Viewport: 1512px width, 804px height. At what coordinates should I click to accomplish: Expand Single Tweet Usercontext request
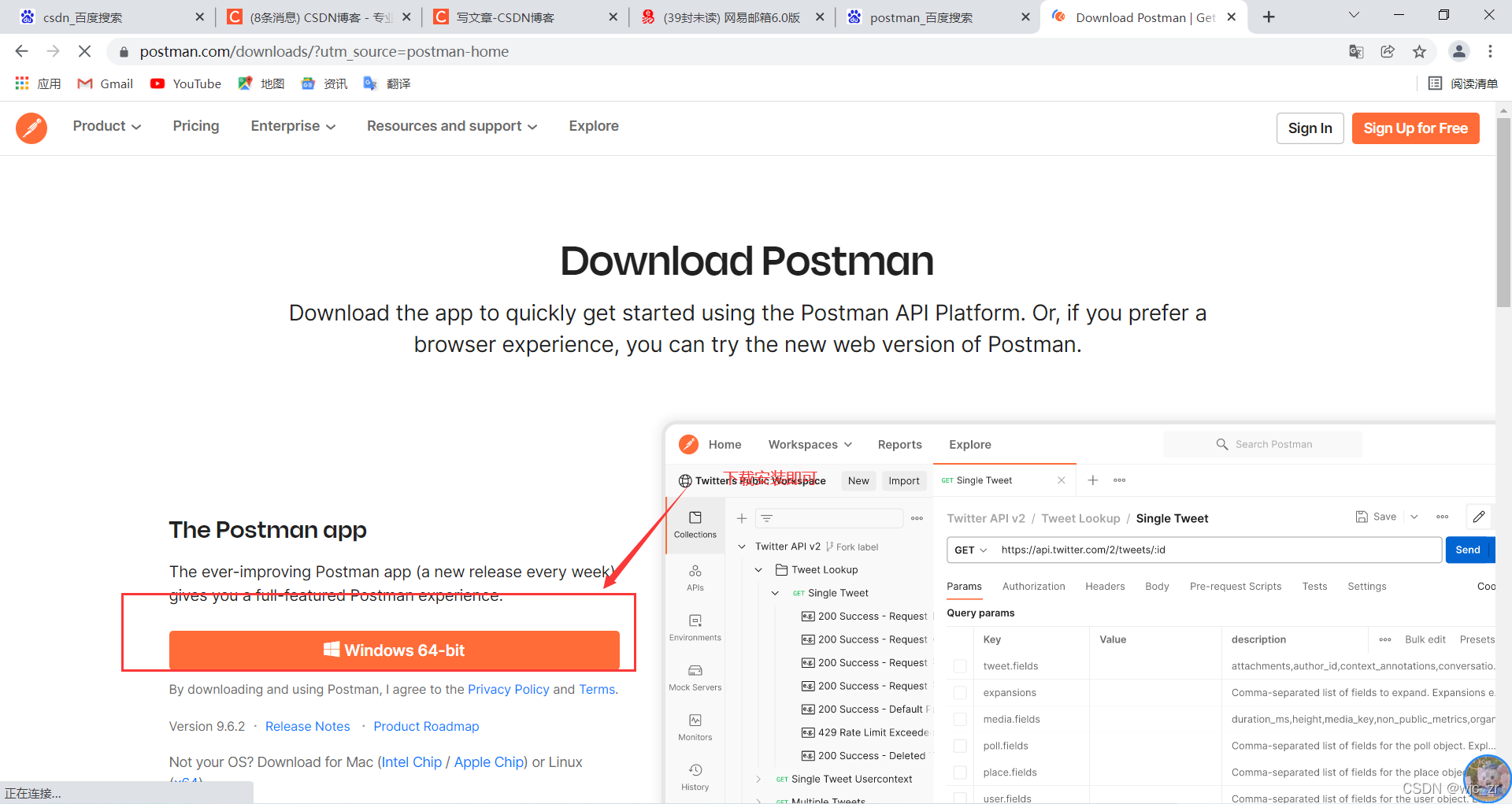click(x=758, y=779)
